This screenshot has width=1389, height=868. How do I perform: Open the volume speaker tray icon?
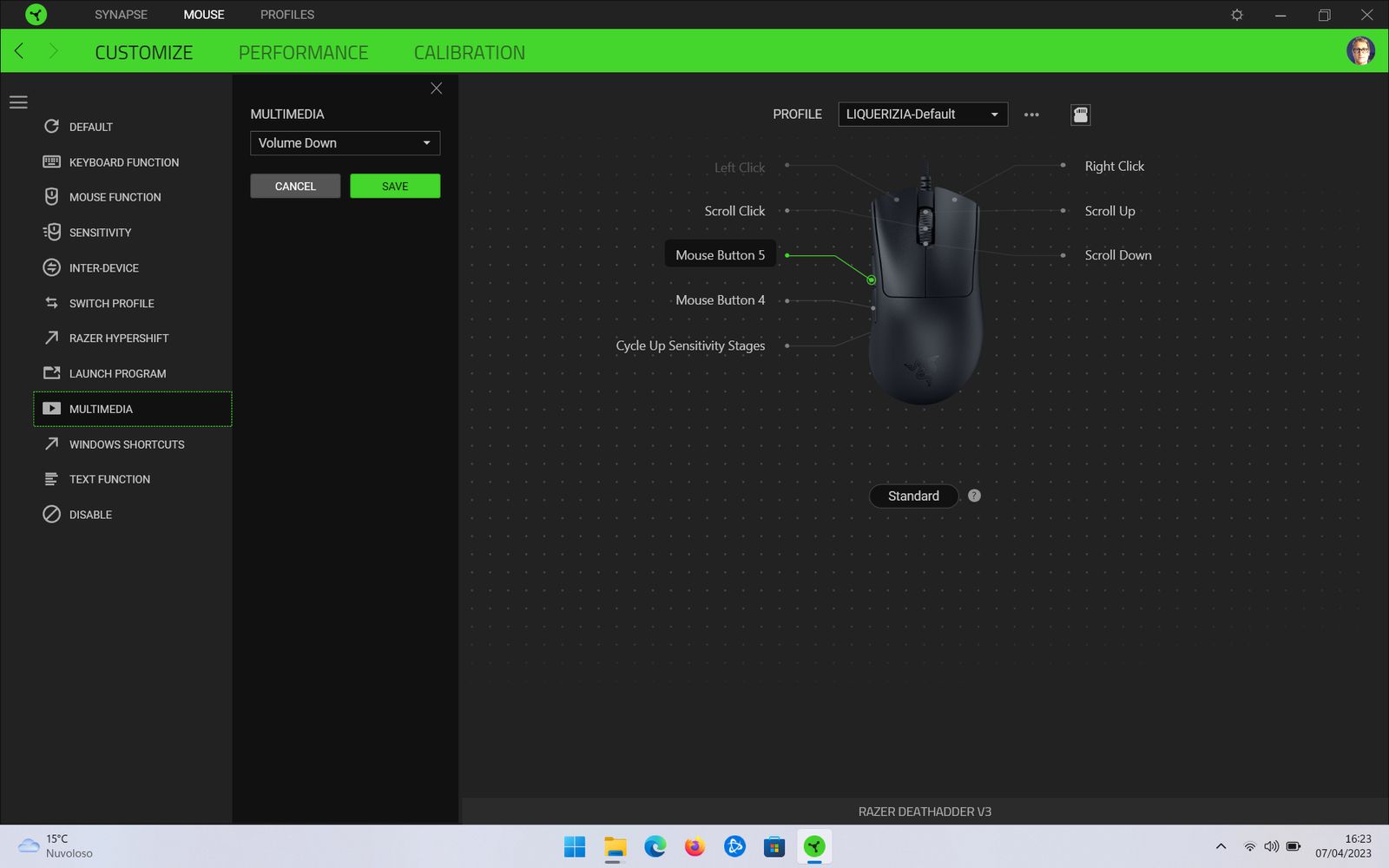(x=1271, y=846)
